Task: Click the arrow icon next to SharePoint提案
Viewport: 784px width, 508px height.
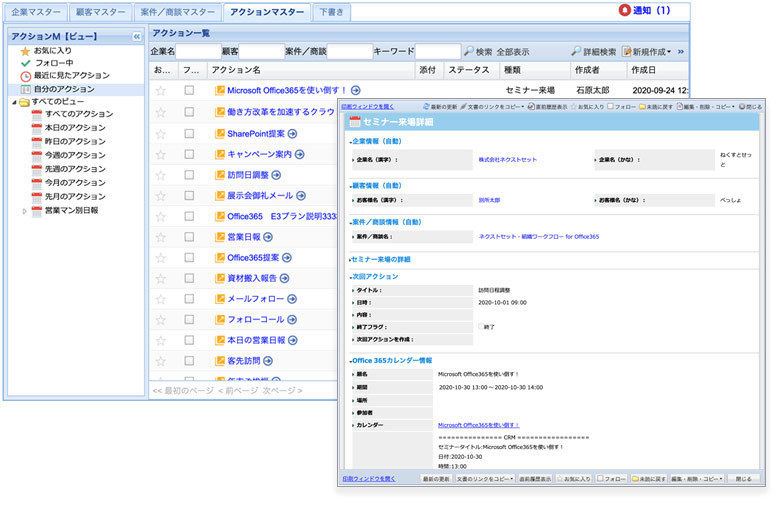Action: tap(292, 134)
